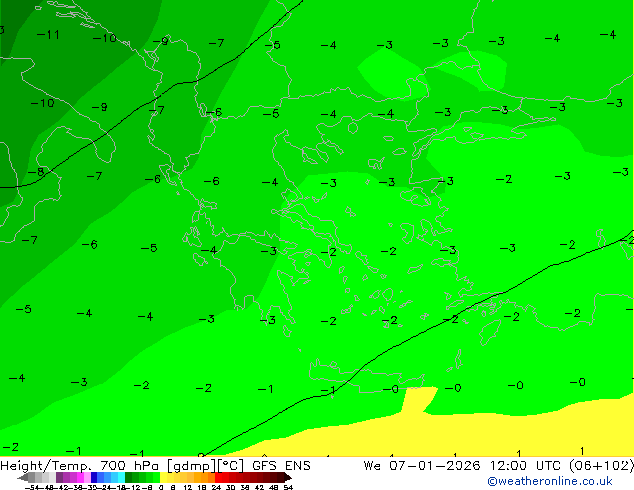Screen dimensions: 634x490
Task: Click the "[gdmp]" unit label
Action: (191, 466)
